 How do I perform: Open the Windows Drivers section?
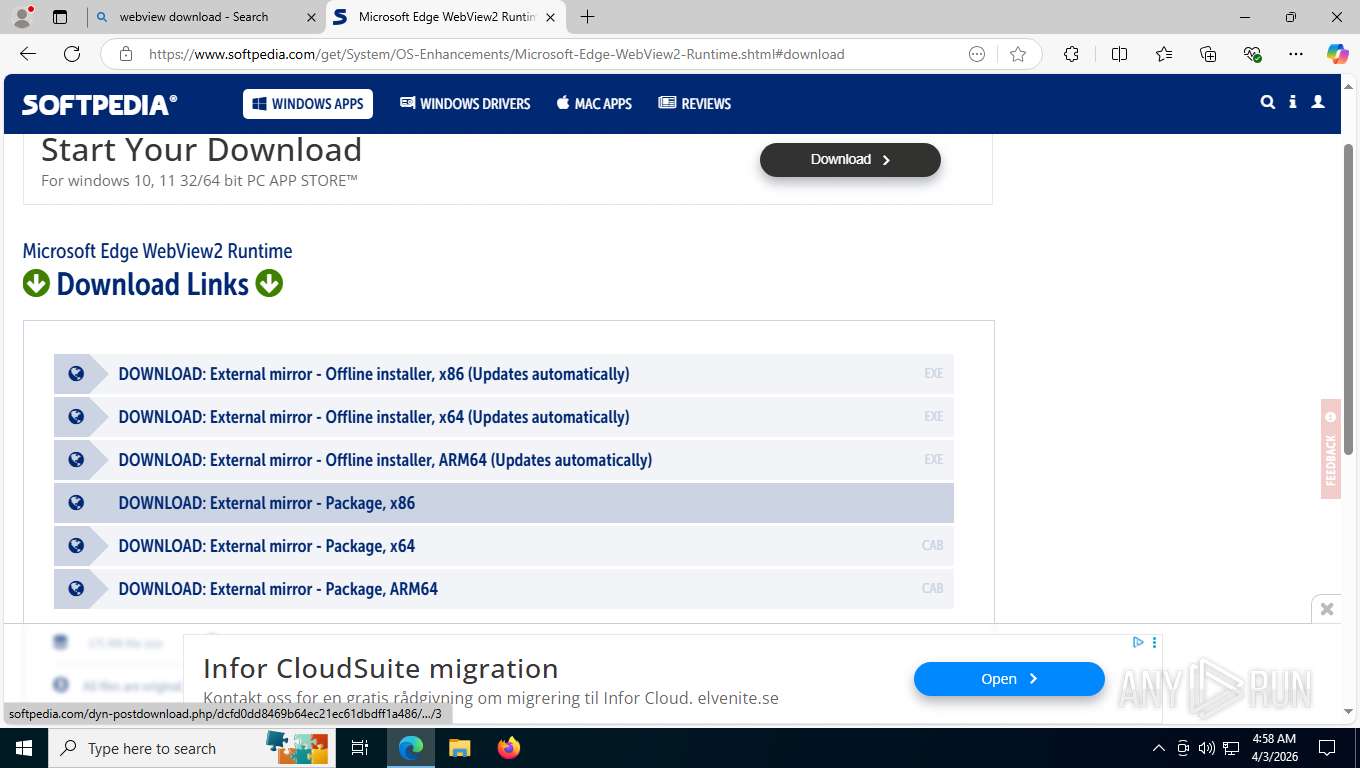(465, 104)
